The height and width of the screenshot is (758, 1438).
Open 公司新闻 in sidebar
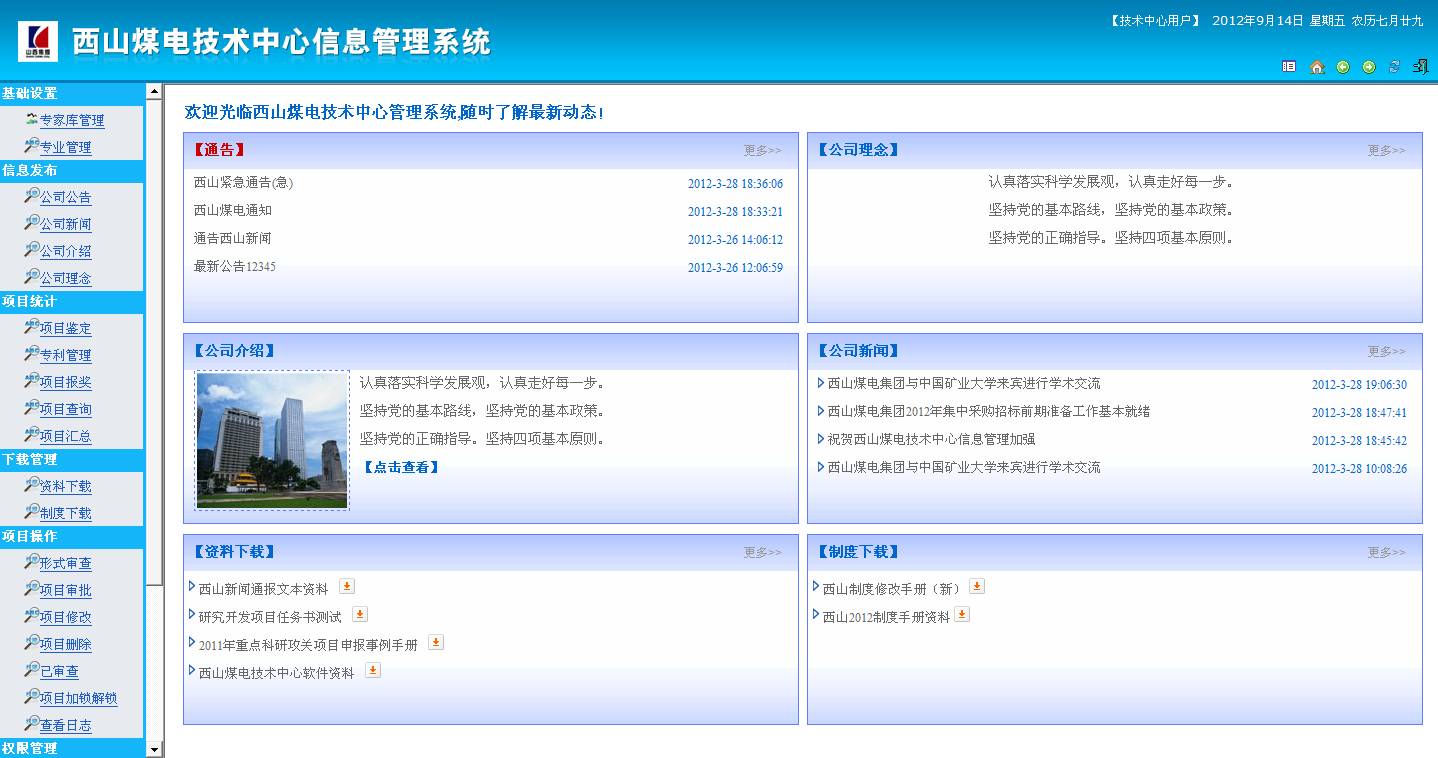point(65,225)
